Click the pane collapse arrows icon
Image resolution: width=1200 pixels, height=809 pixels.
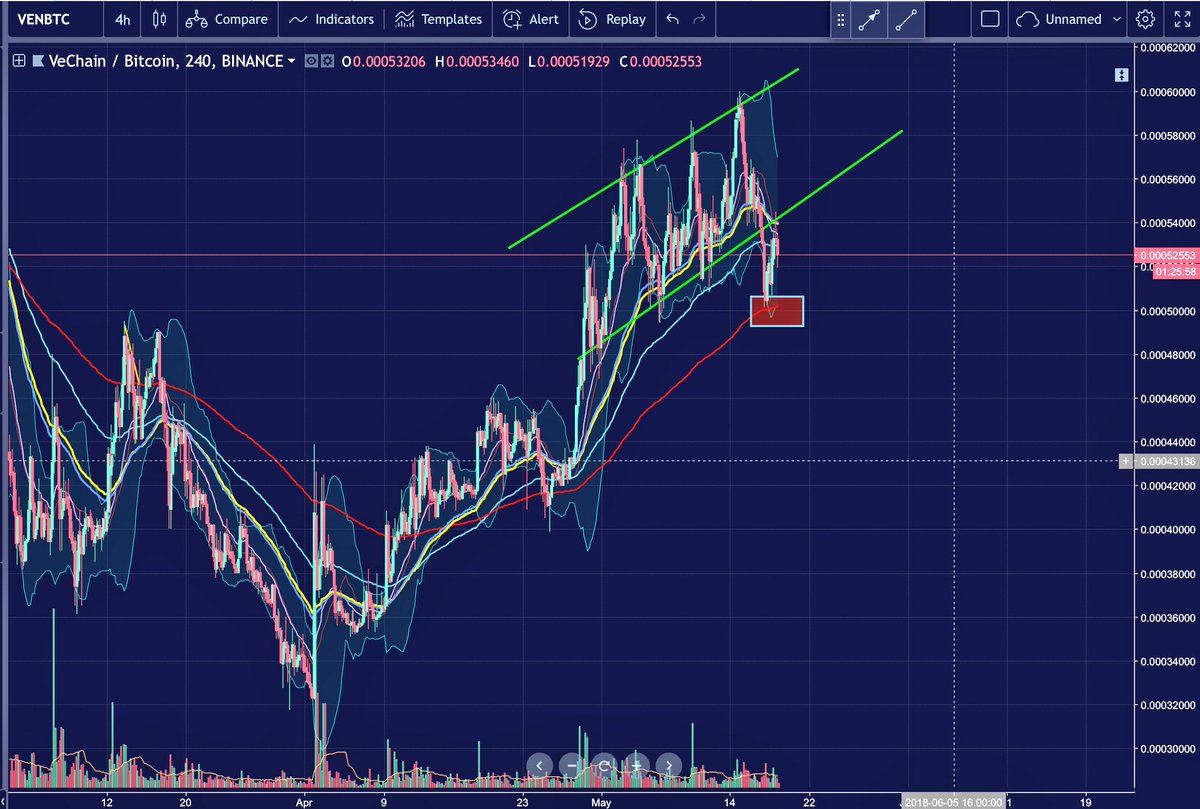[1121, 75]
